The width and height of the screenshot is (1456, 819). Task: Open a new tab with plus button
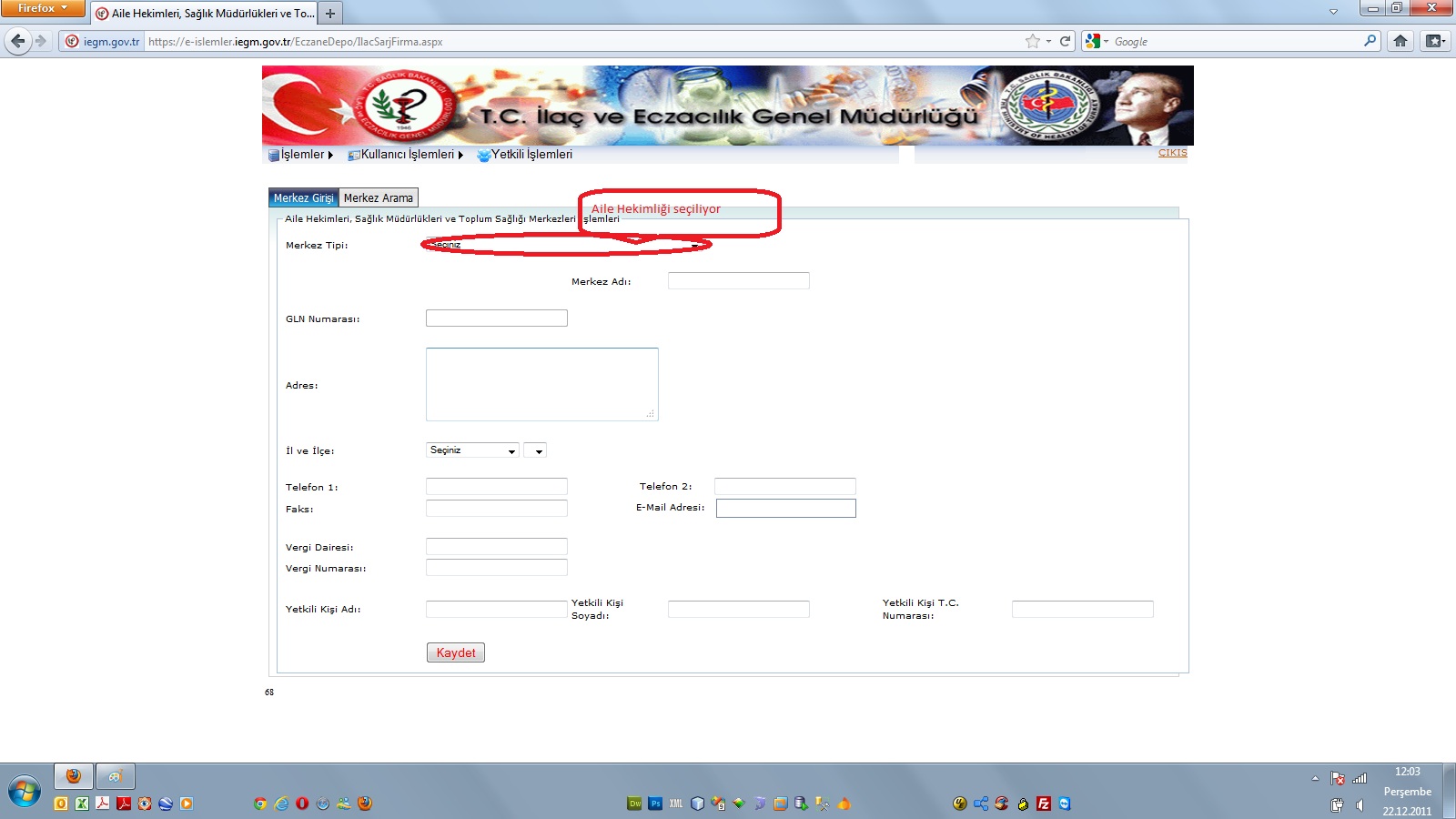point(330,14)
